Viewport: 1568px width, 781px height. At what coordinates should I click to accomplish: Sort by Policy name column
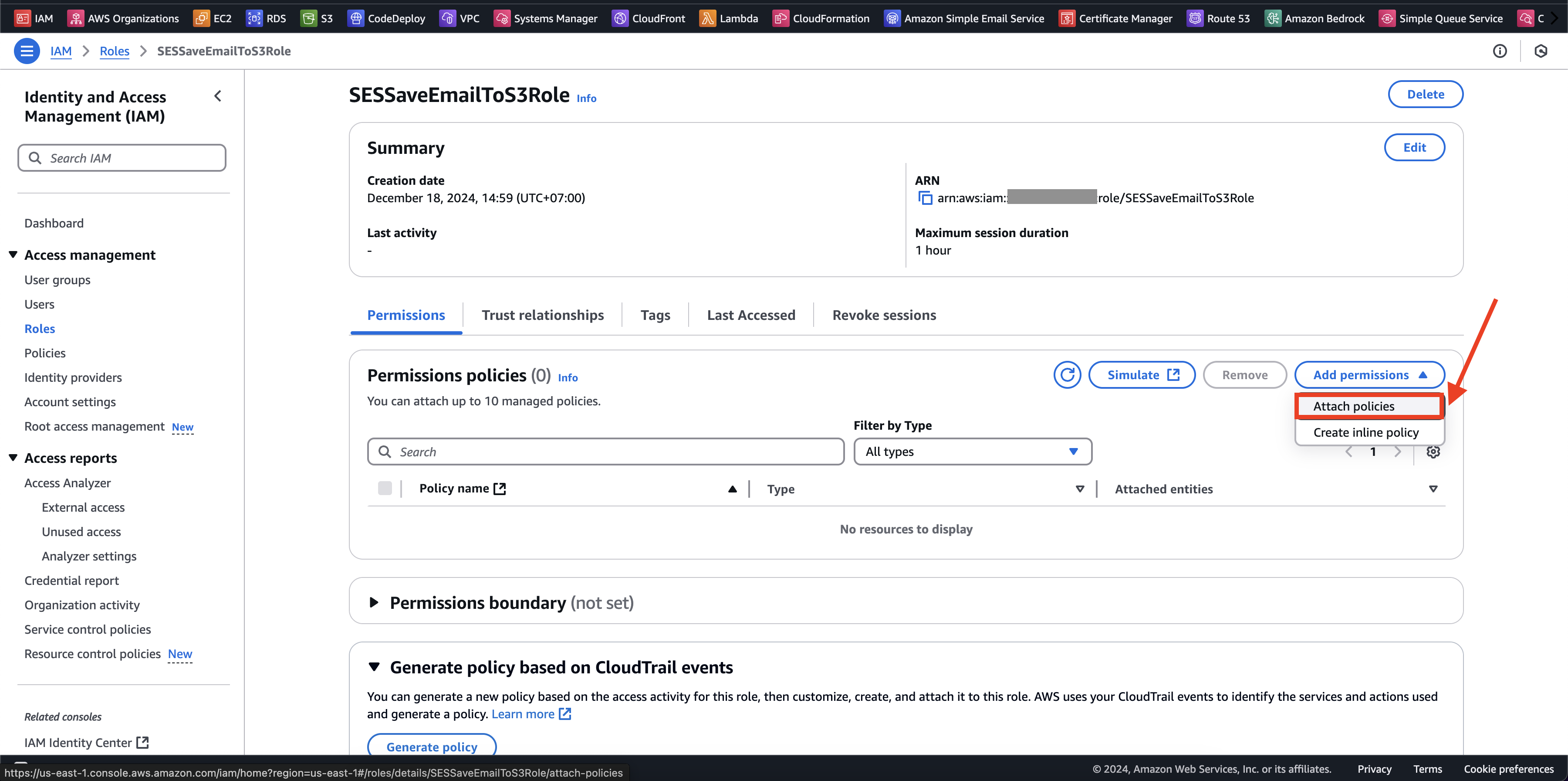click(x=732, y=489)
